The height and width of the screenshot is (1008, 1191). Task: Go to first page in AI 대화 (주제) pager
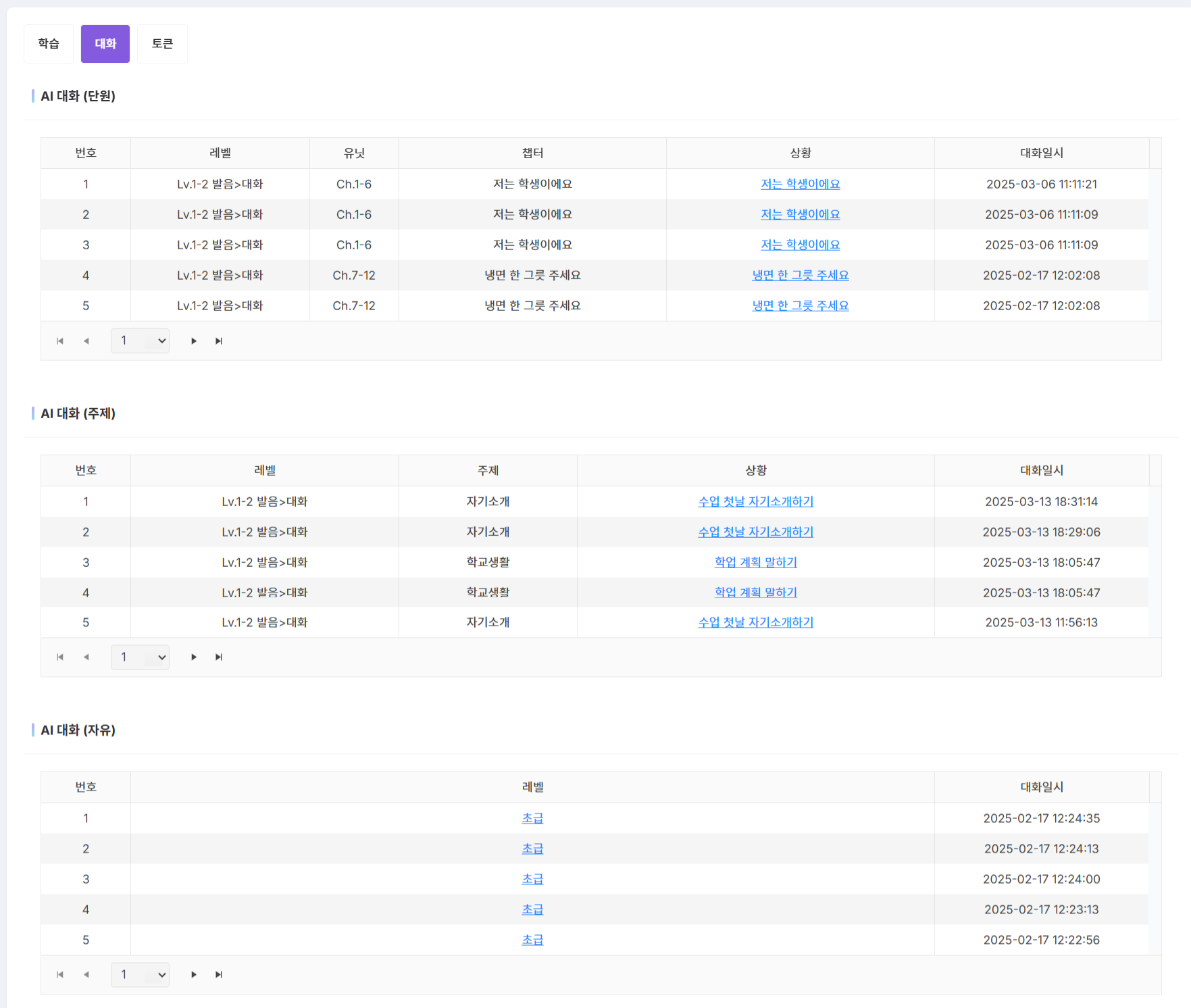coord(60,657)
